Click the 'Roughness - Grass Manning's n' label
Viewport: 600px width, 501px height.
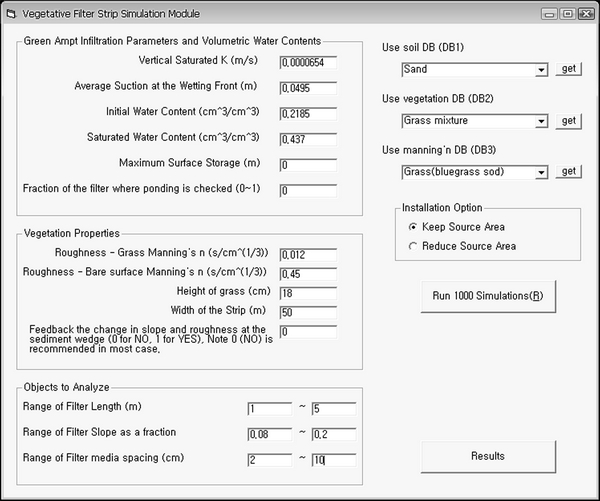coord(161,253)
